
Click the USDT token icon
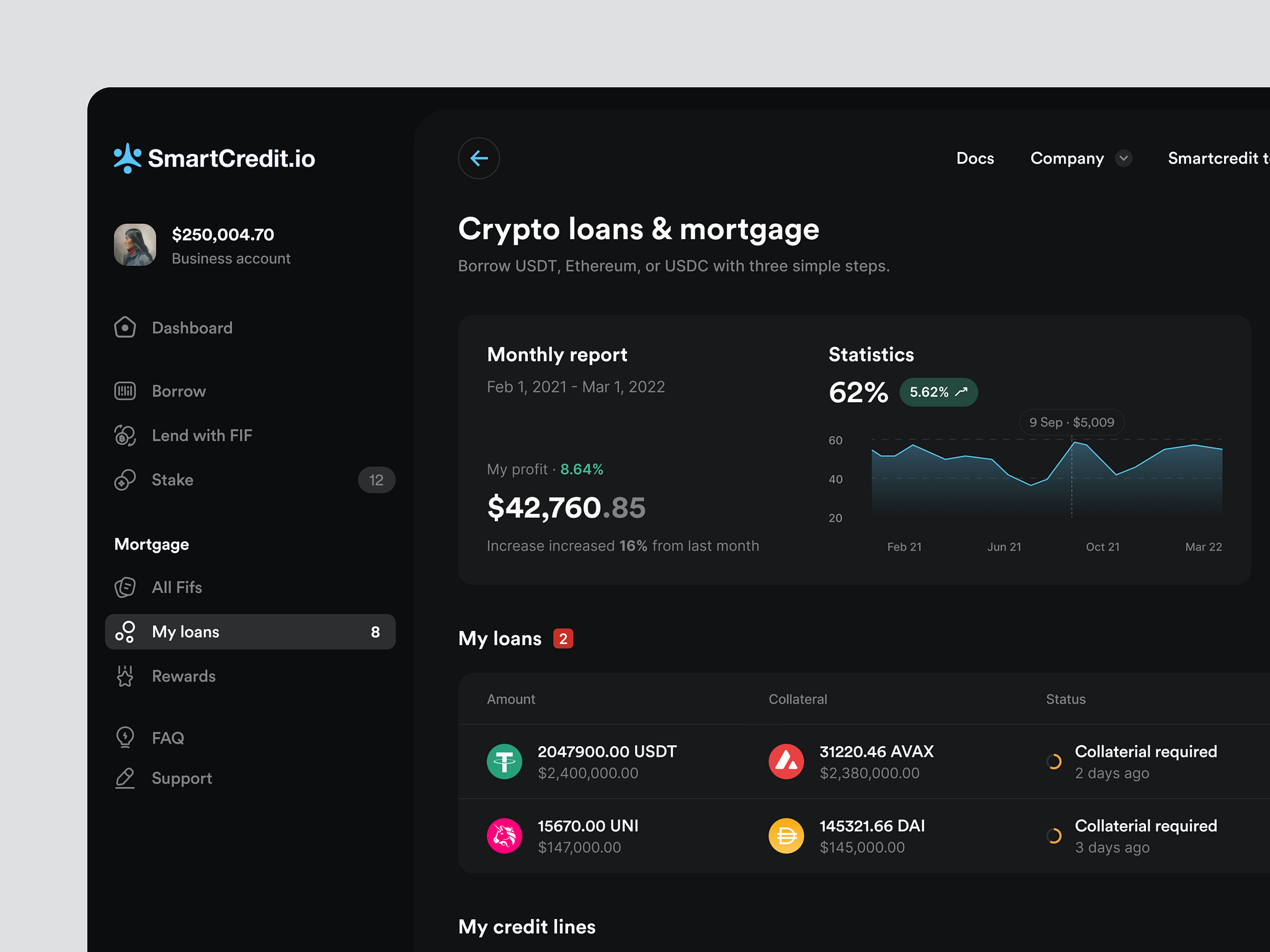pos(504,761)
